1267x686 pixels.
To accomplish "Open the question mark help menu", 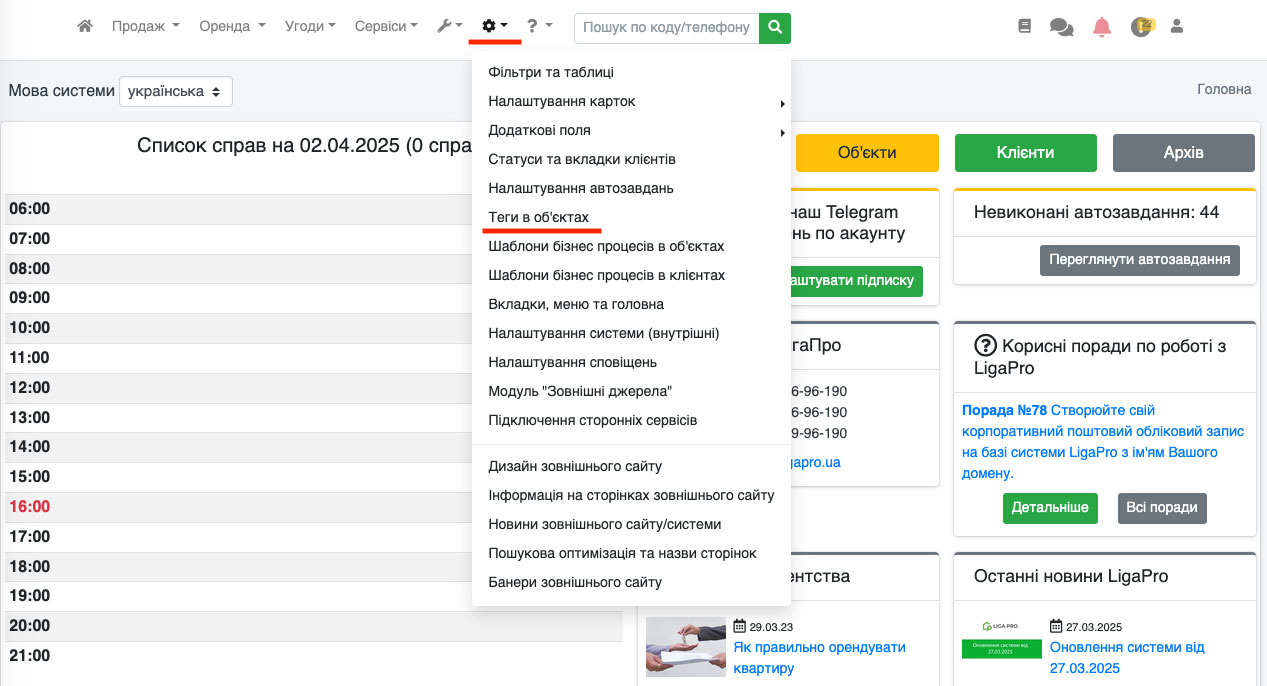I will point(539,27).
